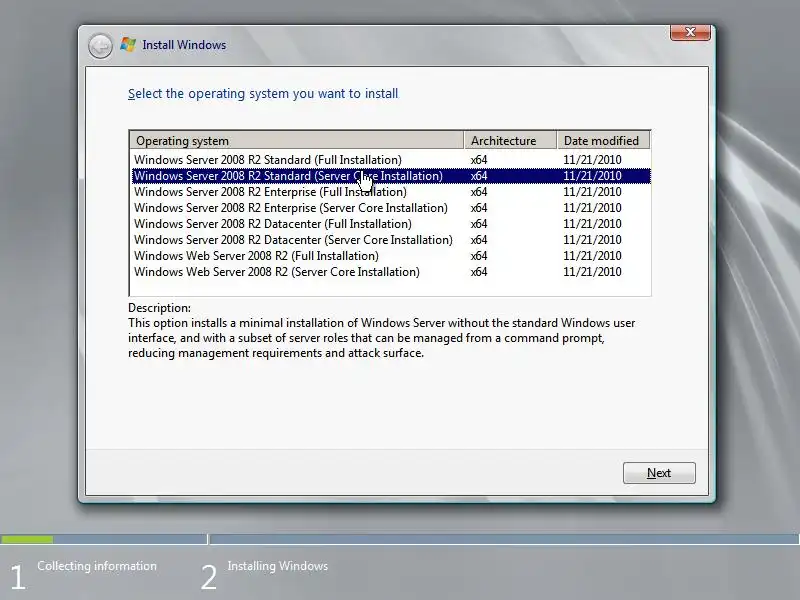Click the Windows flag logo icon
The image size is (800, 600).
pyautogui.click(x=128, y=45)
